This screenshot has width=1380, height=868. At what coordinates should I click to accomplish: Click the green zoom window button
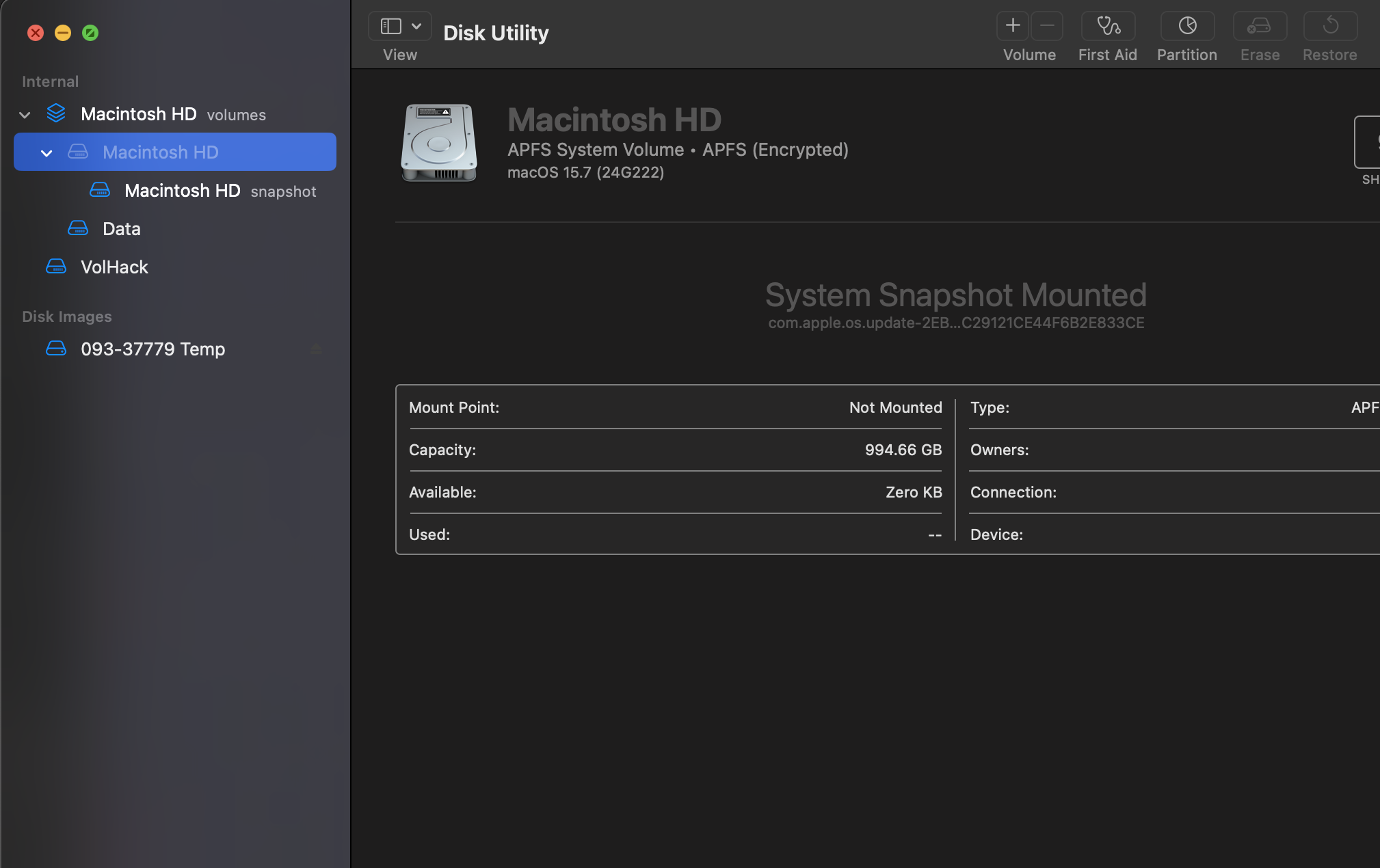coord(90,33)
